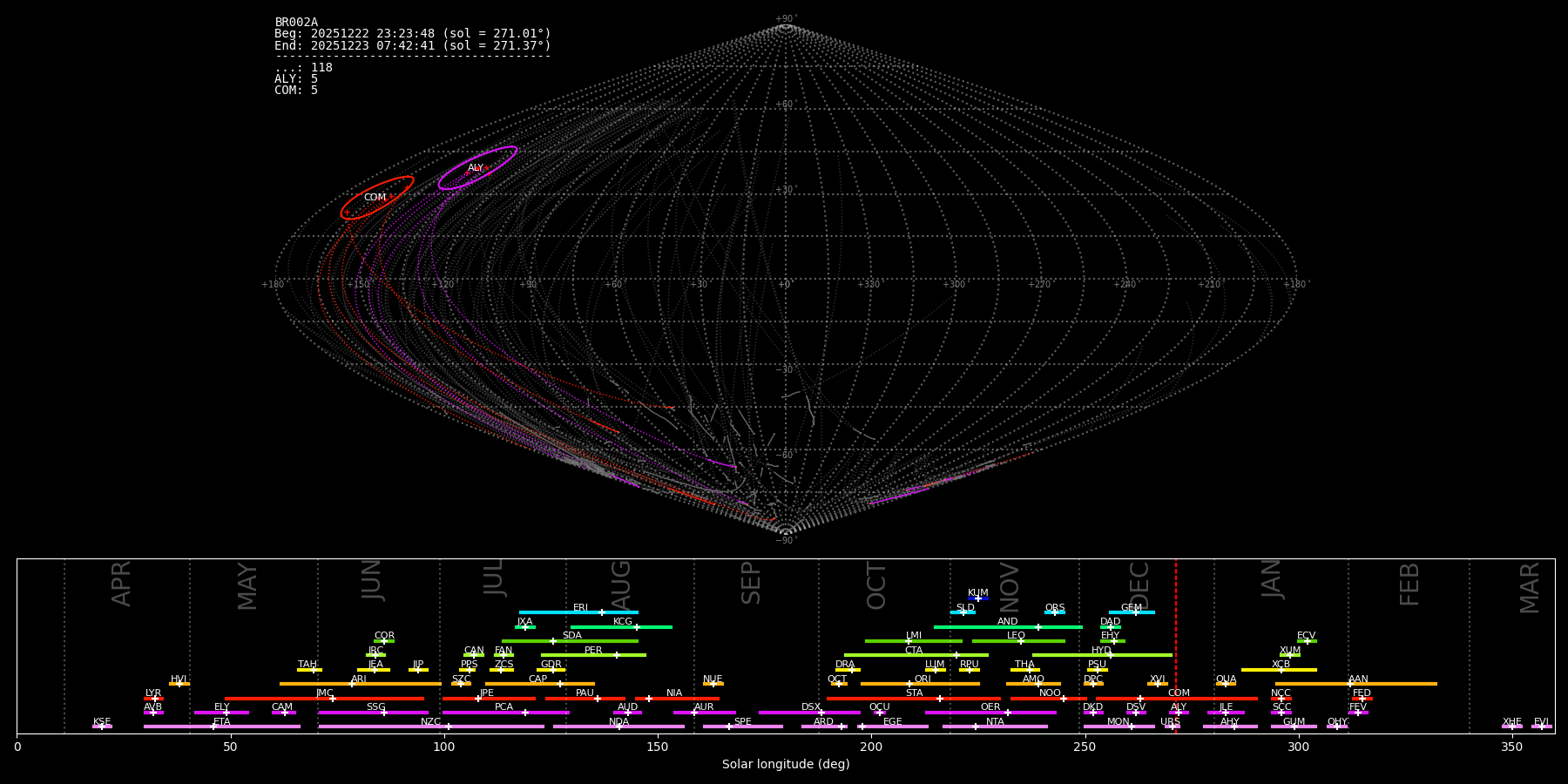This screenshot has height=784, width=1568.
Task: Select the URS shower bar
Action: 1172,727
